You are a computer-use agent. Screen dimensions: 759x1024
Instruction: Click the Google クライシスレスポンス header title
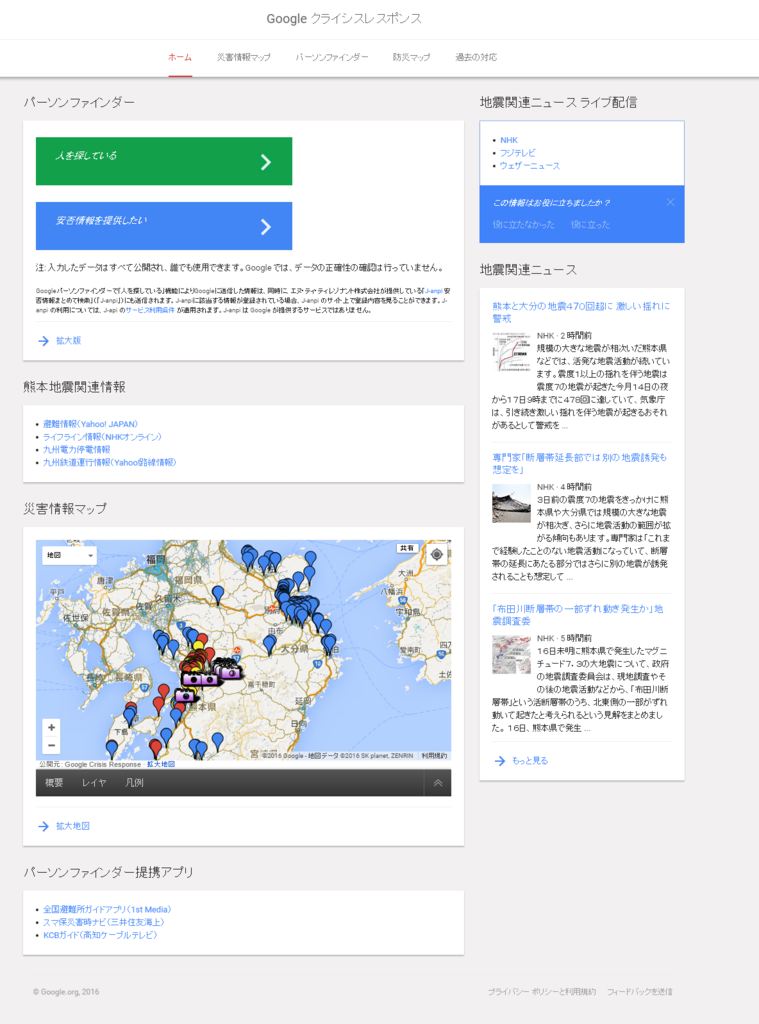(344, 19)
